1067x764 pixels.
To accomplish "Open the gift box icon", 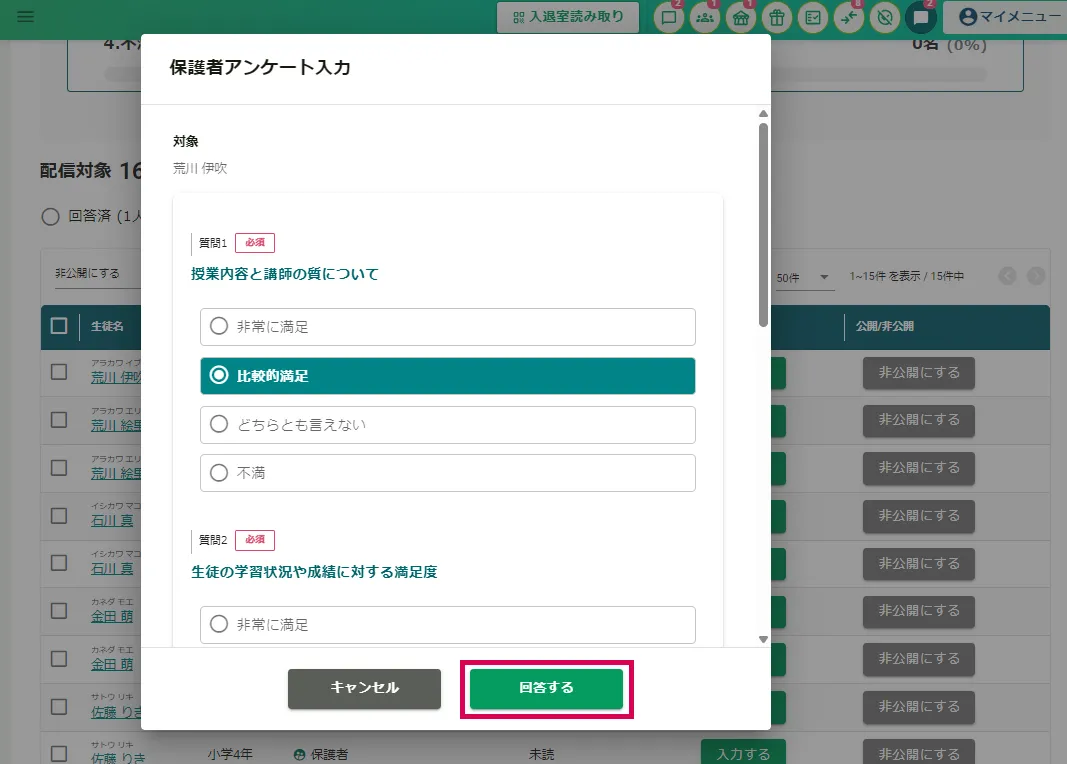I will pyautogui.click(x=776, y=17).
